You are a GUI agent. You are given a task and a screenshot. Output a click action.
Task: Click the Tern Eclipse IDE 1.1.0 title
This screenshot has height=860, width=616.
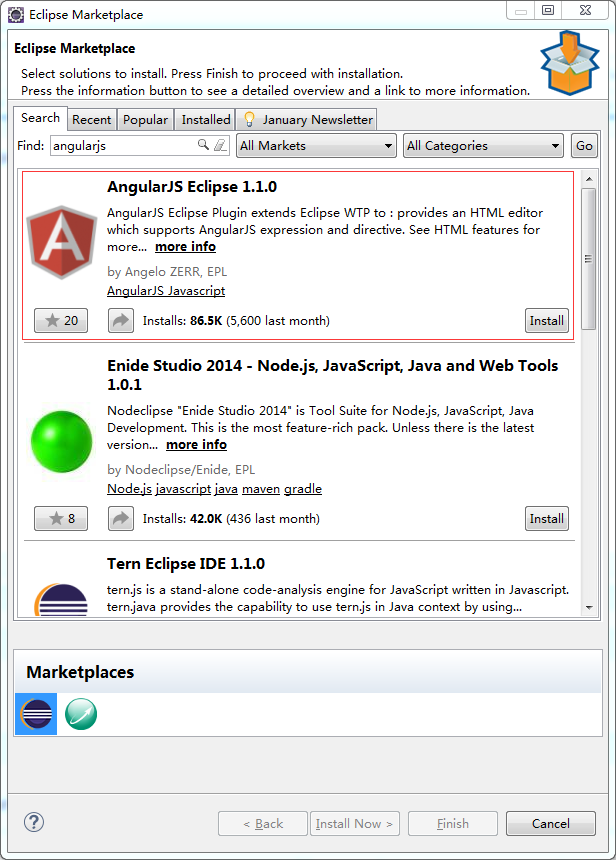[186, 564]
